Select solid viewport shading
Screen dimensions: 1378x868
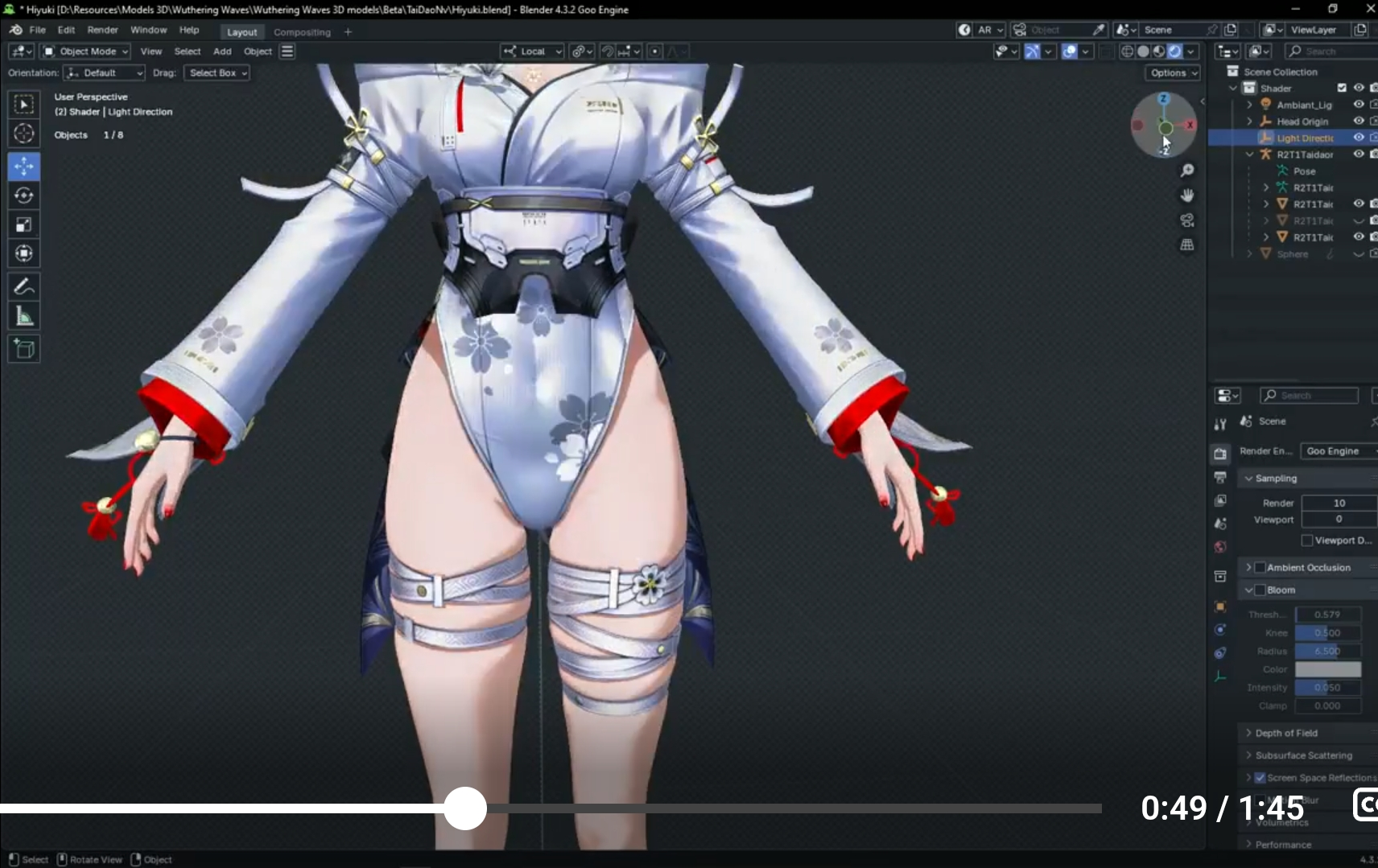[1143, 51]
